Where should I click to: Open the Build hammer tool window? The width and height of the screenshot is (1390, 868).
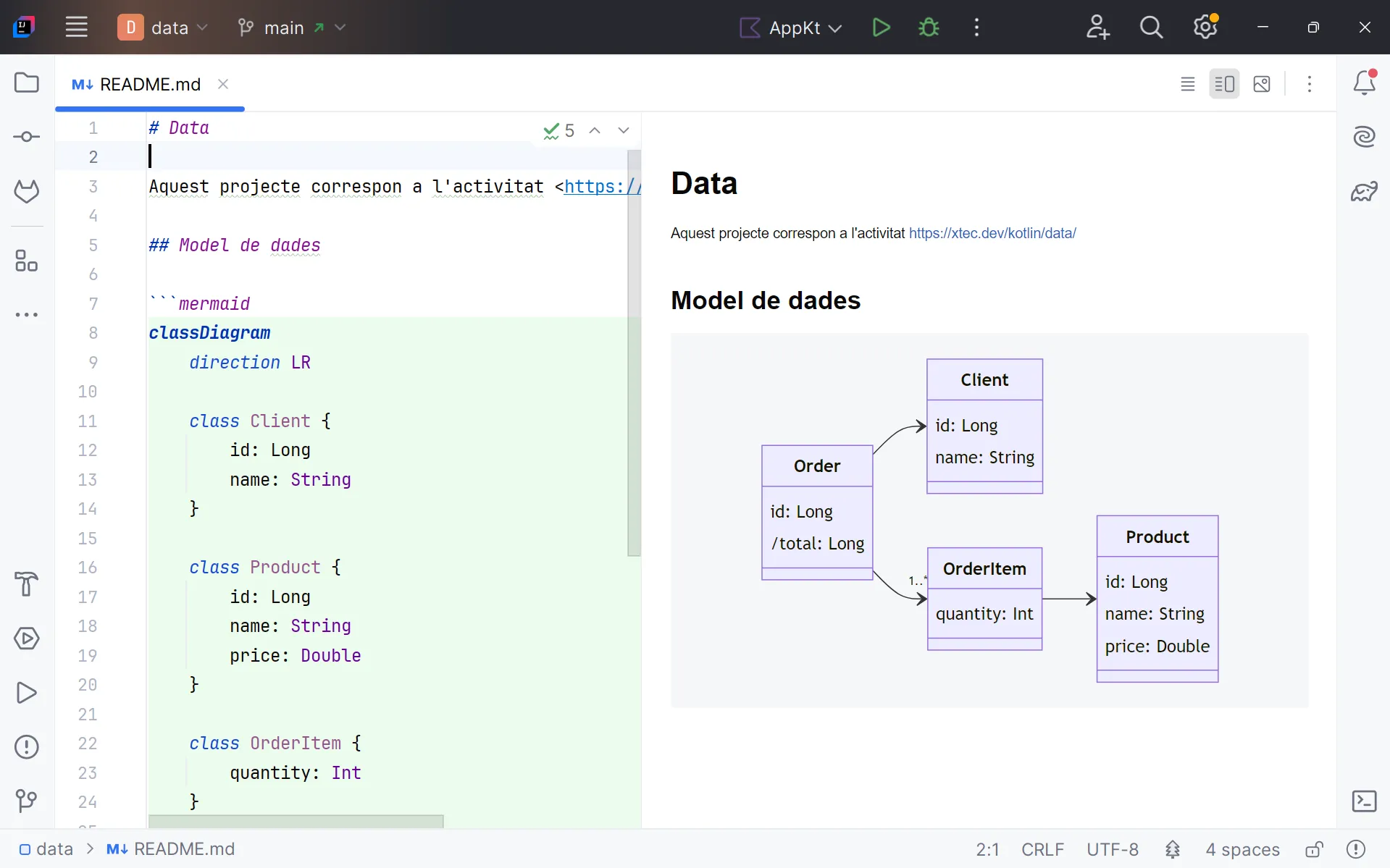27,583
